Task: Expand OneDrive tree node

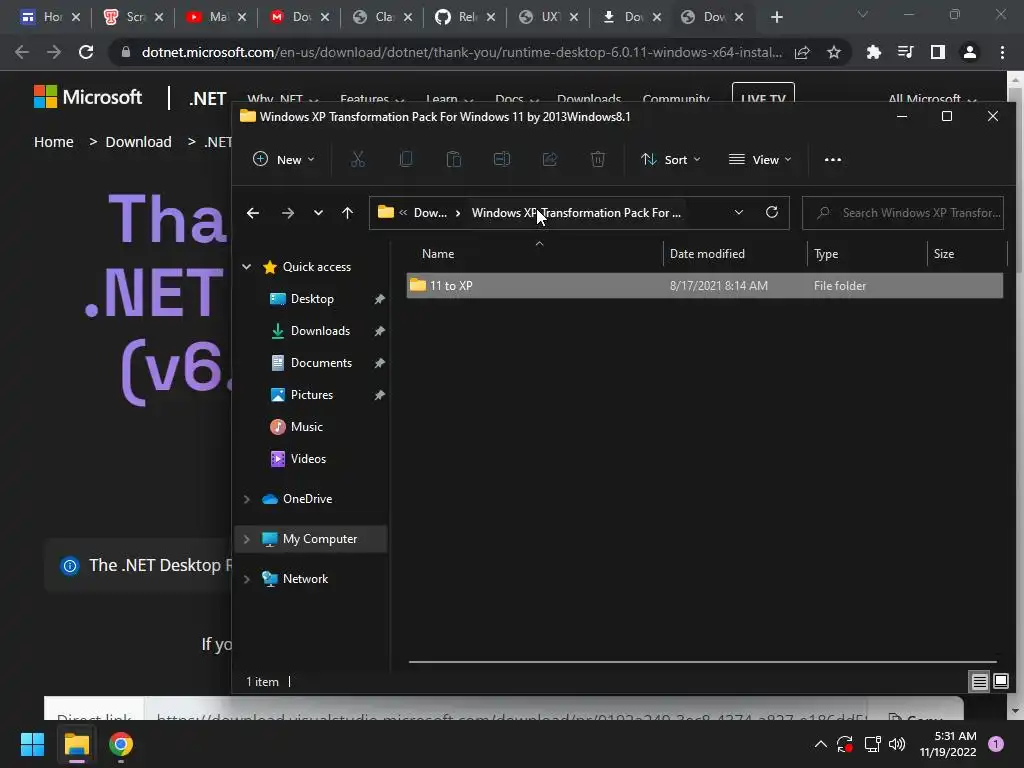Action: coord(247,499)
